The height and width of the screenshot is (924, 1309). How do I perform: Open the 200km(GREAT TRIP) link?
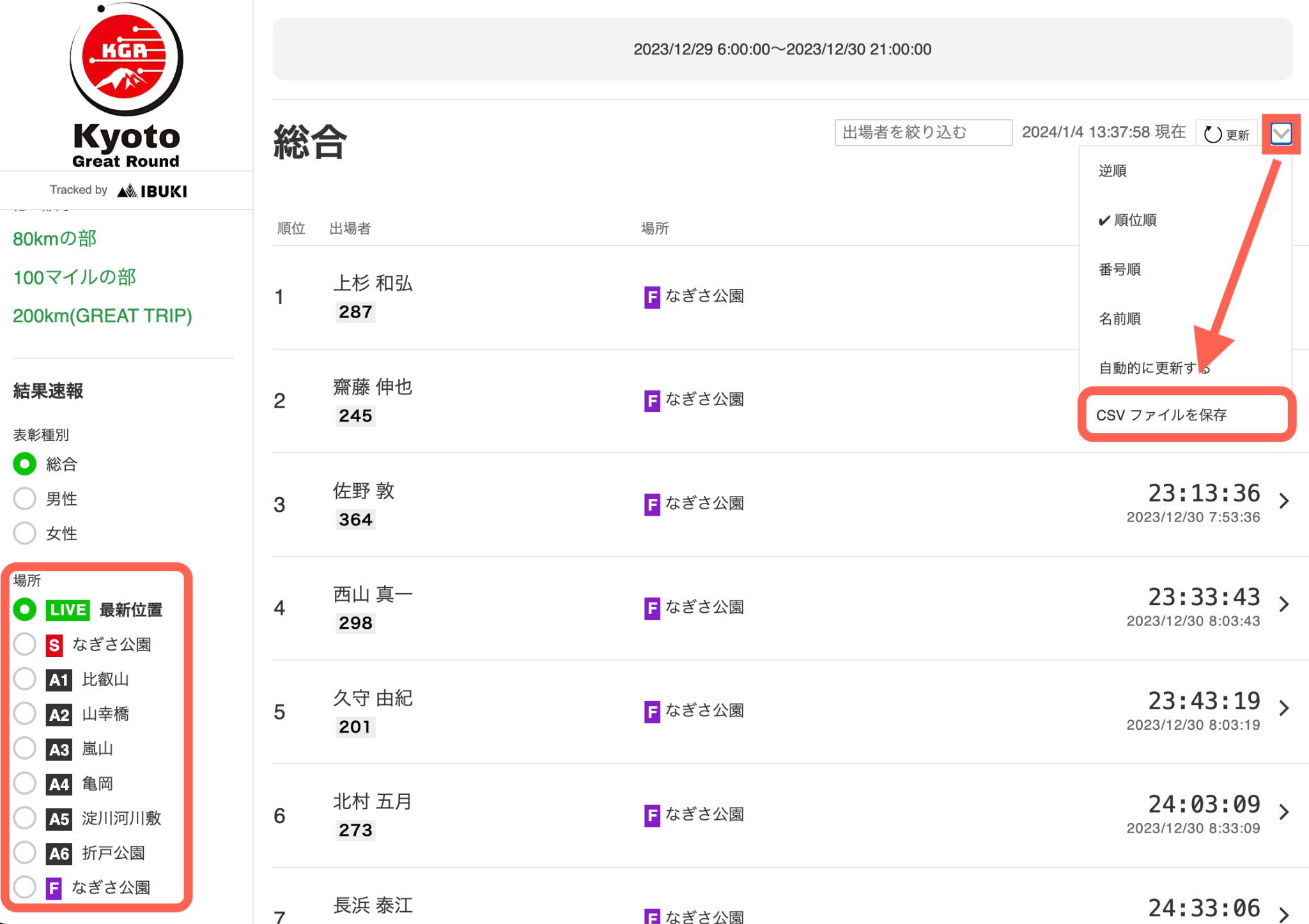102,316
